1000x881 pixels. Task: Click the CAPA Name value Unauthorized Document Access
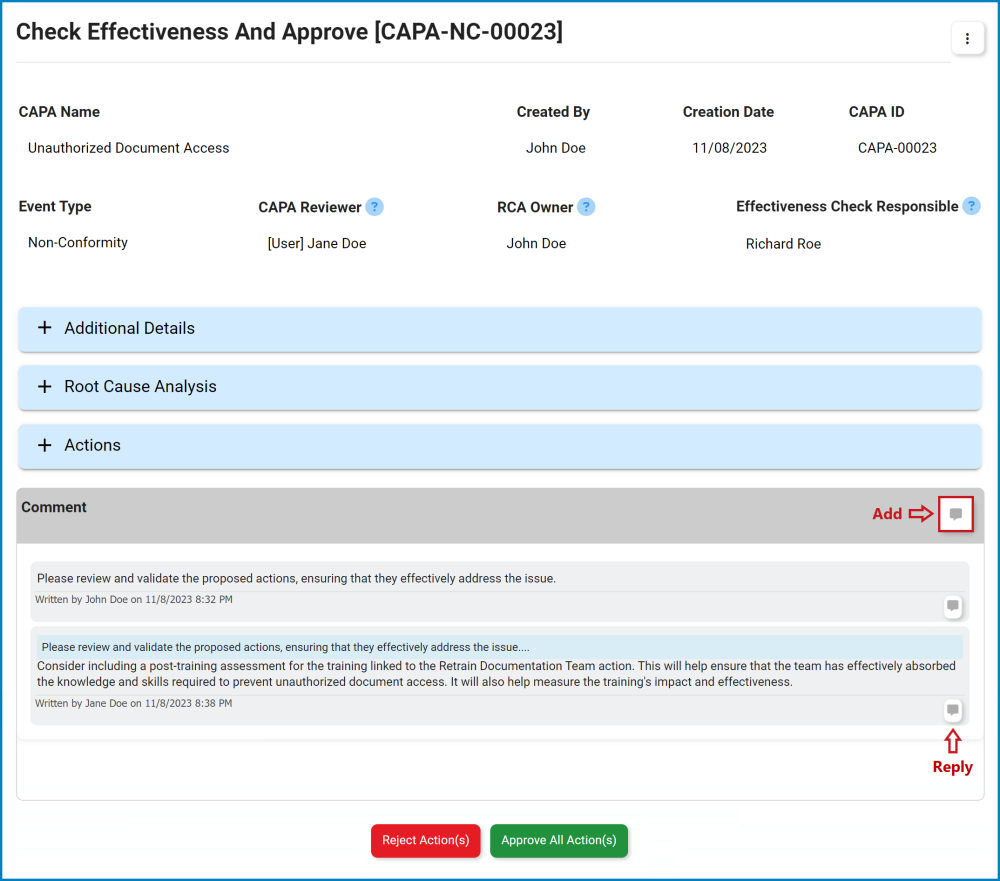click(128, 147)
